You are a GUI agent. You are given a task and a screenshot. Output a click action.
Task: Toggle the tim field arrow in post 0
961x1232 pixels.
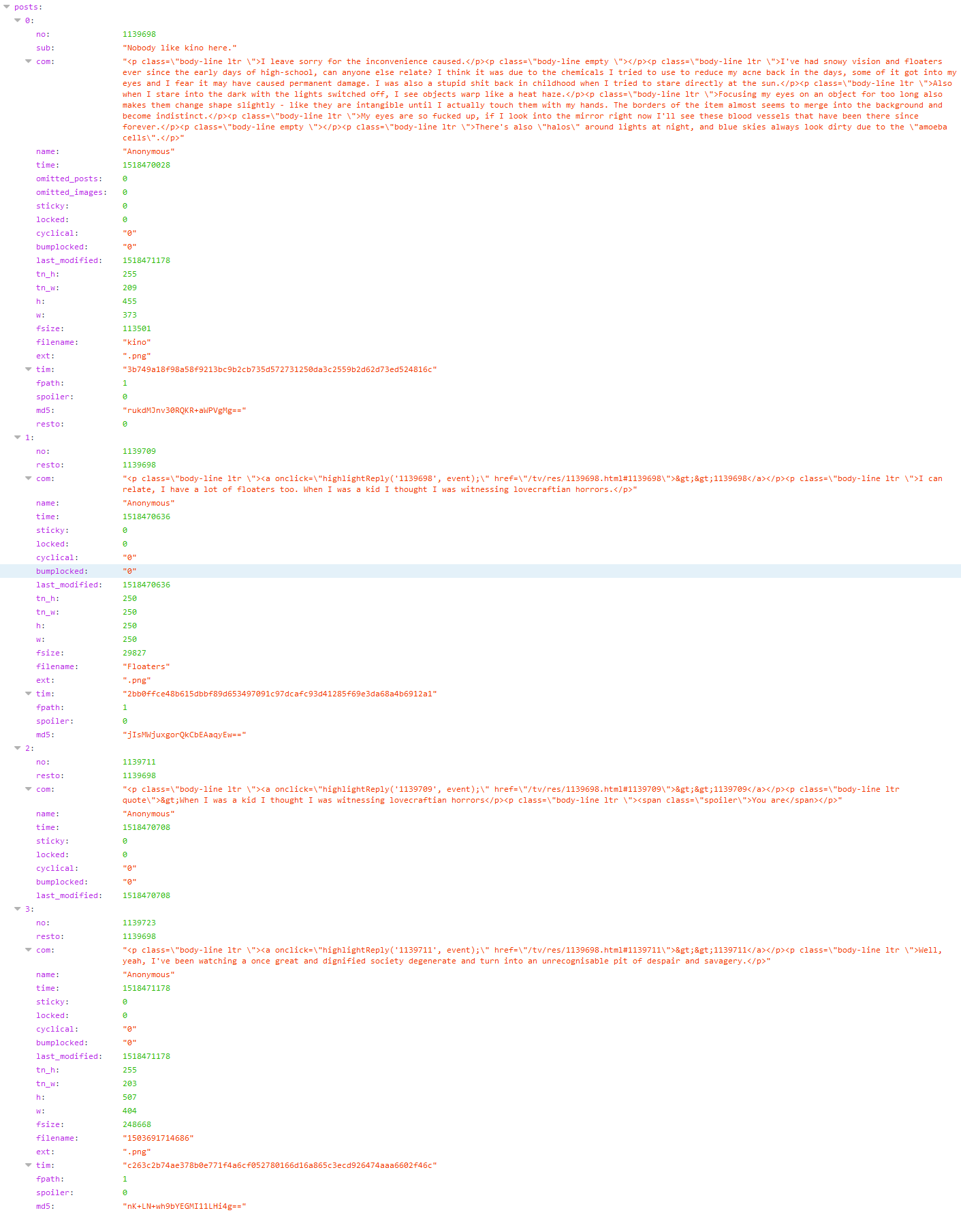29,369
